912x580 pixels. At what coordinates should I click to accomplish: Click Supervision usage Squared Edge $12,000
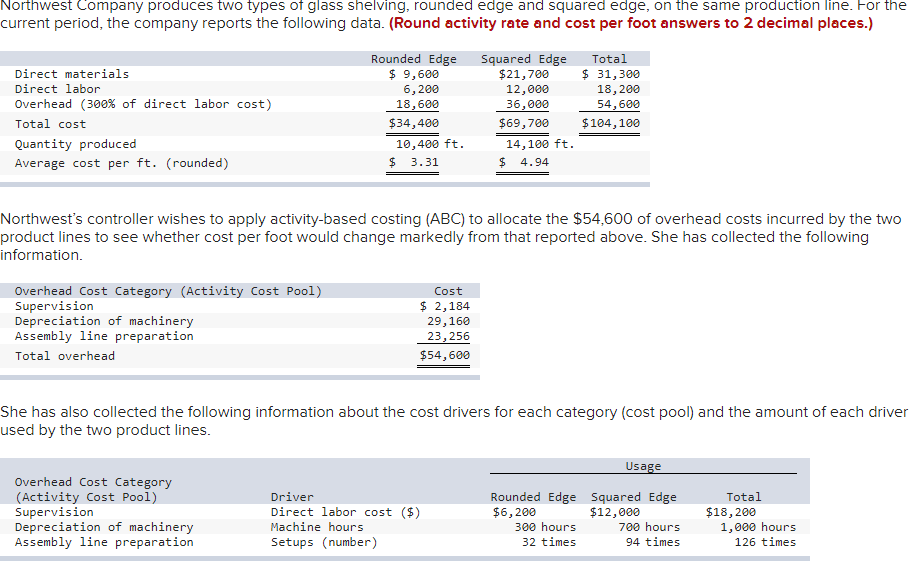[615, 512]
